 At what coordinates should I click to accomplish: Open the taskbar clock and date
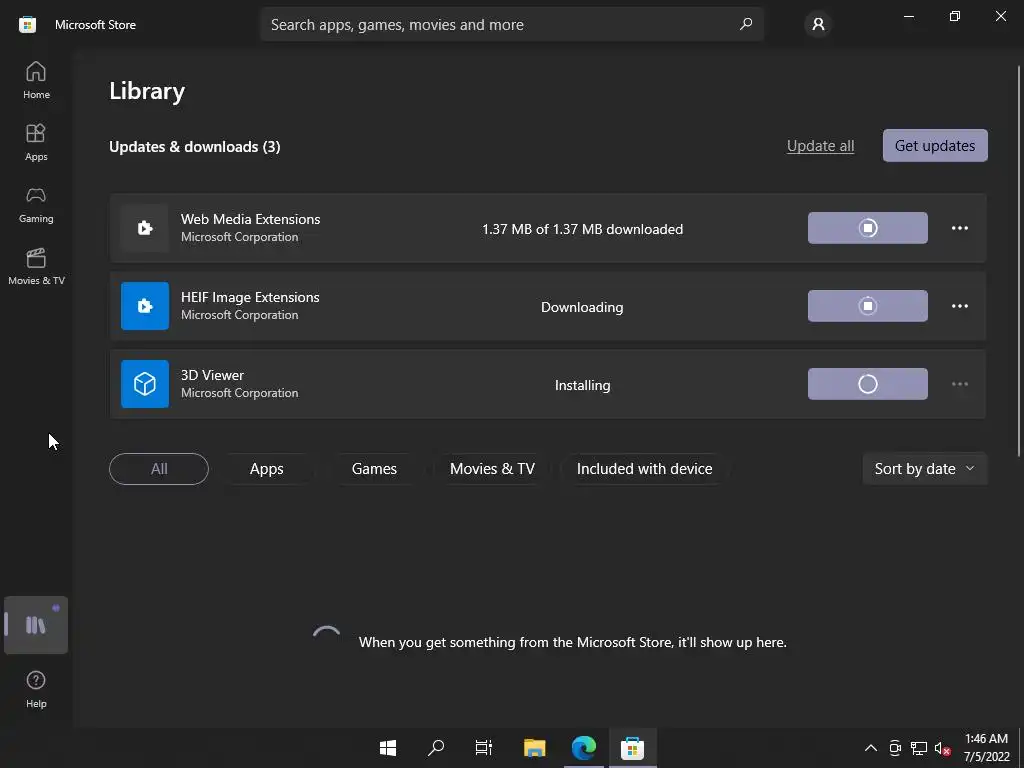[987, 748]
